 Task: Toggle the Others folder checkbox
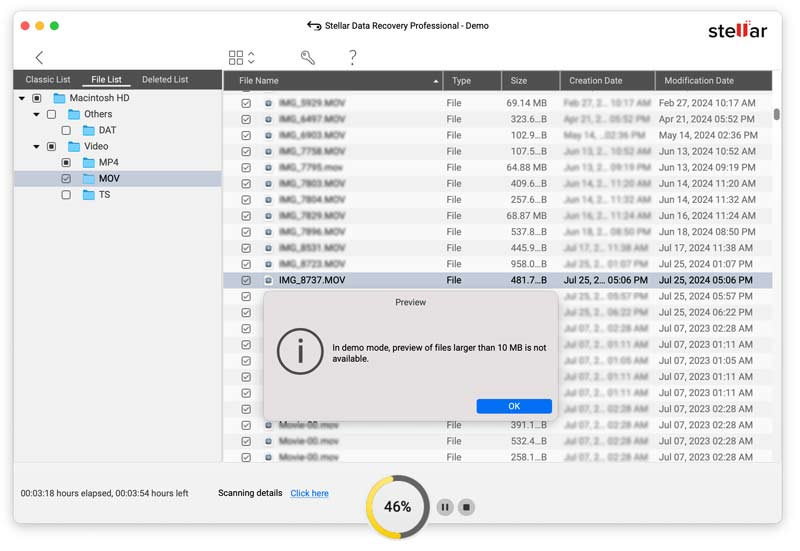52,114
